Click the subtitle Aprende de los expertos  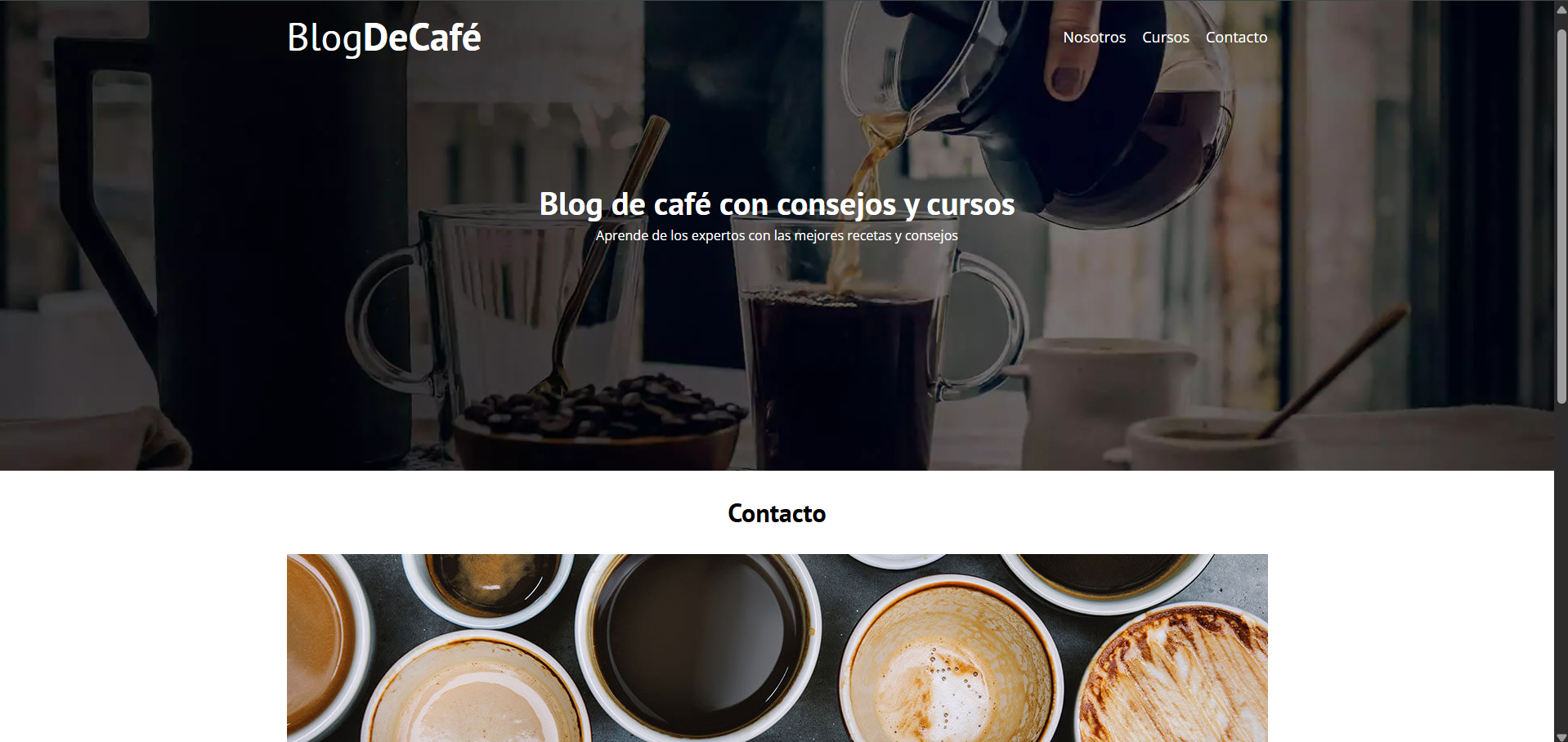777,235
